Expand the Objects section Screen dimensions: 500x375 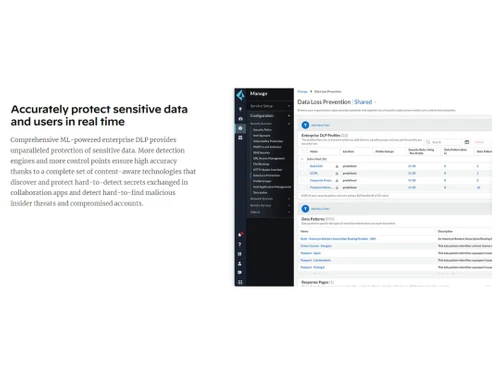pos(270,212)
